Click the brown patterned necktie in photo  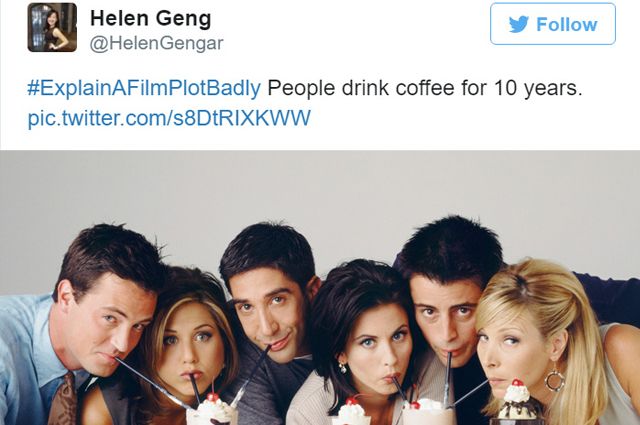coord(63,402)
